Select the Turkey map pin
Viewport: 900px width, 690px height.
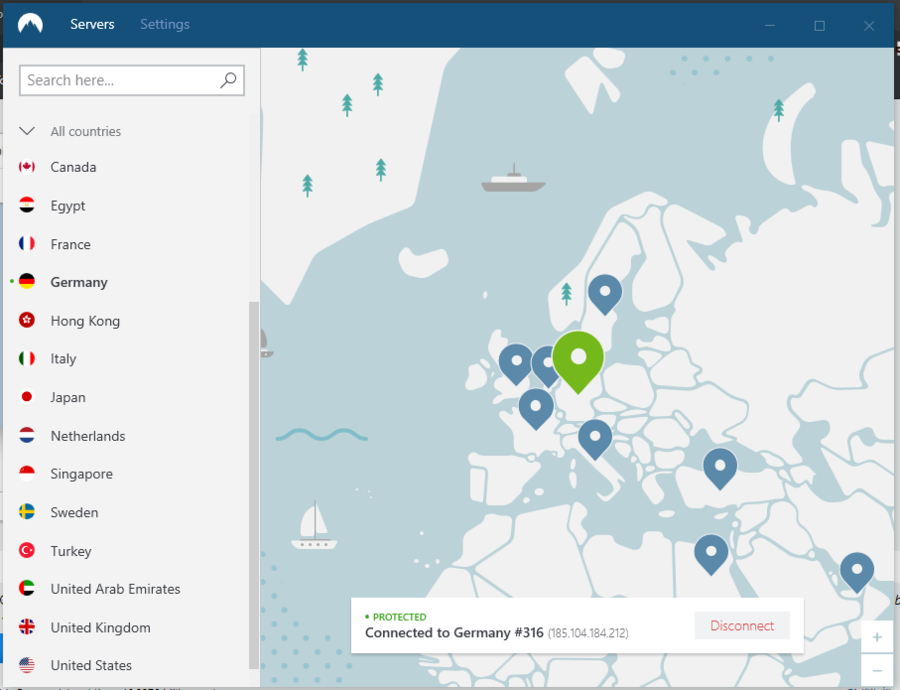(720, 468)
